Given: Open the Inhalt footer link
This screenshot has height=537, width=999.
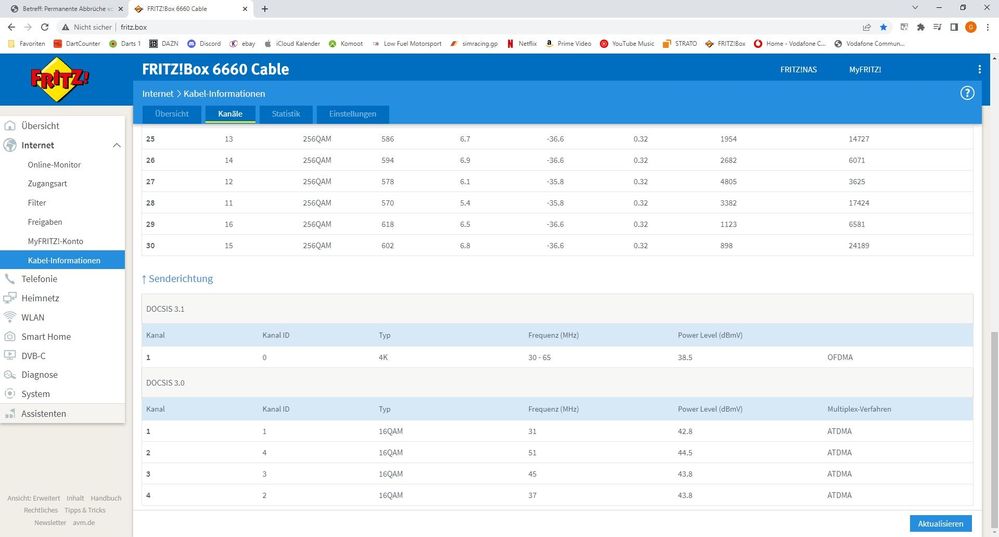Looking at the screenshot, I should coord(75,498).
